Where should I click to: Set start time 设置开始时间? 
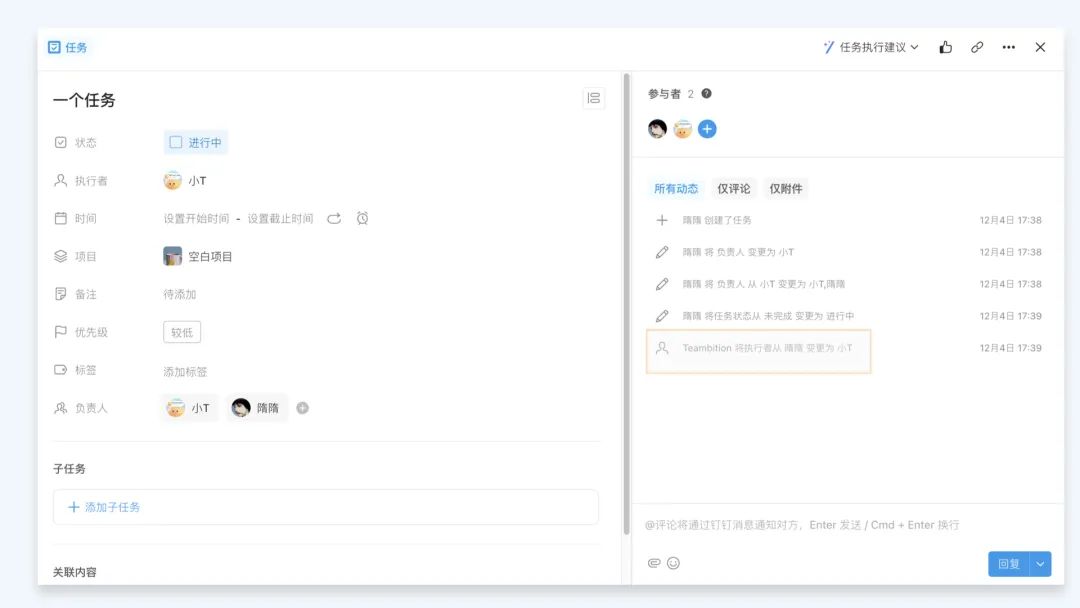pos(196,218)
